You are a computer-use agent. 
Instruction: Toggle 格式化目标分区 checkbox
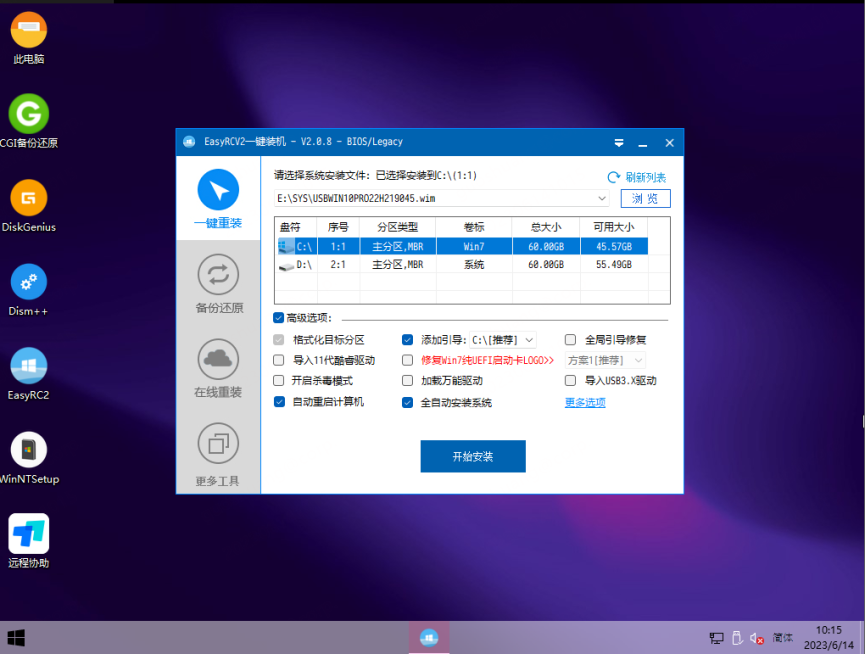[x=279, y=340]
